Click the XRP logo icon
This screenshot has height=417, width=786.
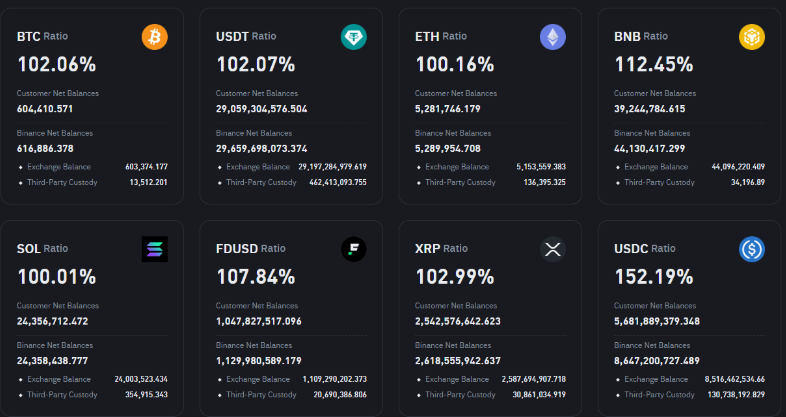pos(552,249)
